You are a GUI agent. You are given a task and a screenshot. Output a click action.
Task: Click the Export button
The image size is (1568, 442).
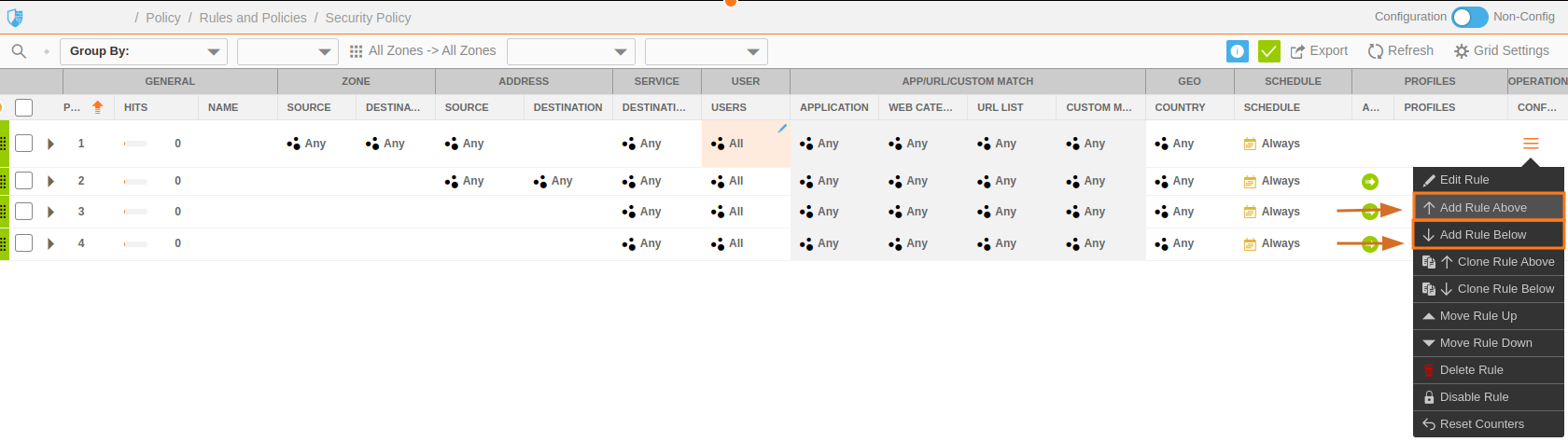tap(1319, 51)
